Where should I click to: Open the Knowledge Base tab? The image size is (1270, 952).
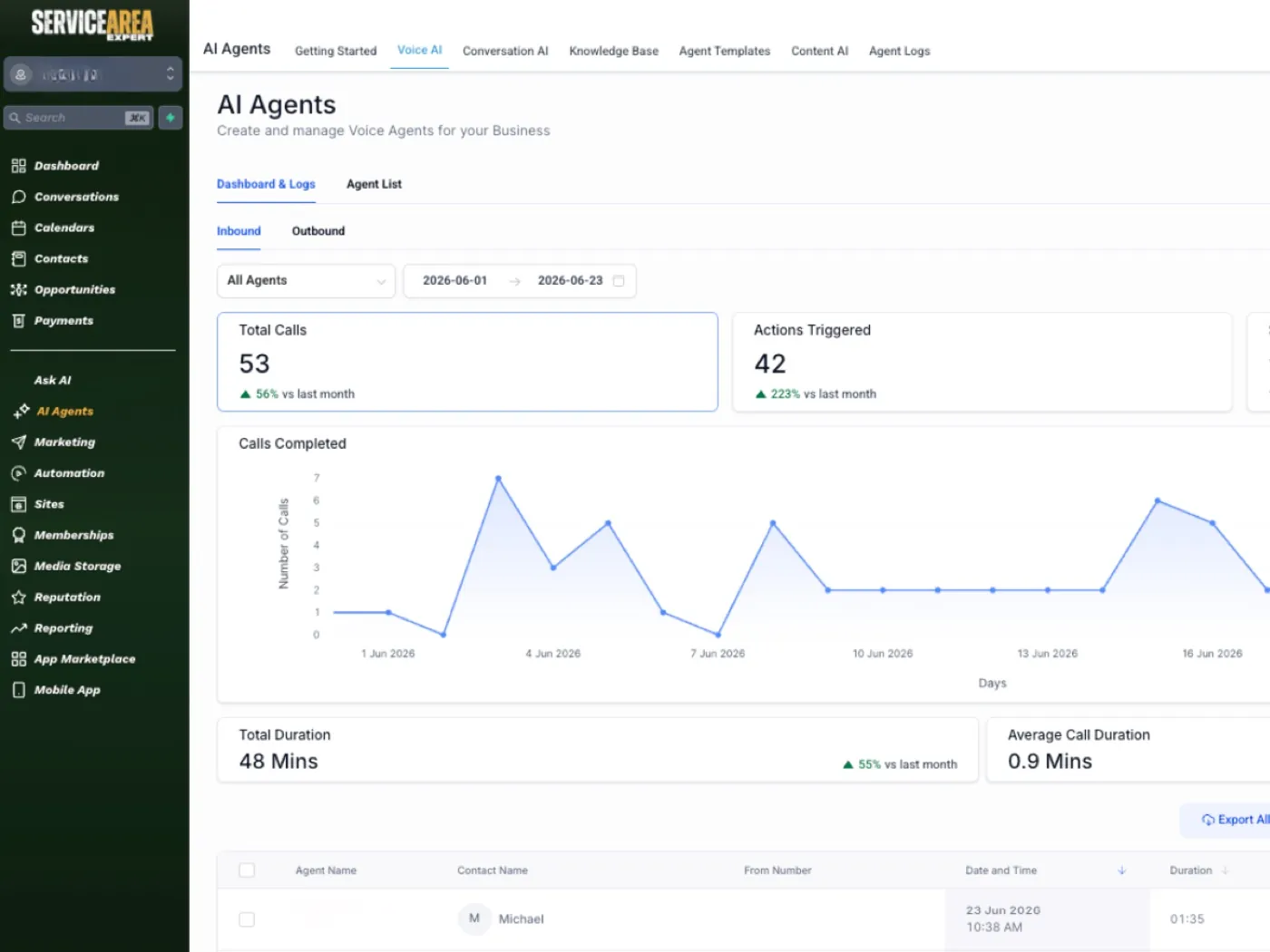click(x=614, y=52)
